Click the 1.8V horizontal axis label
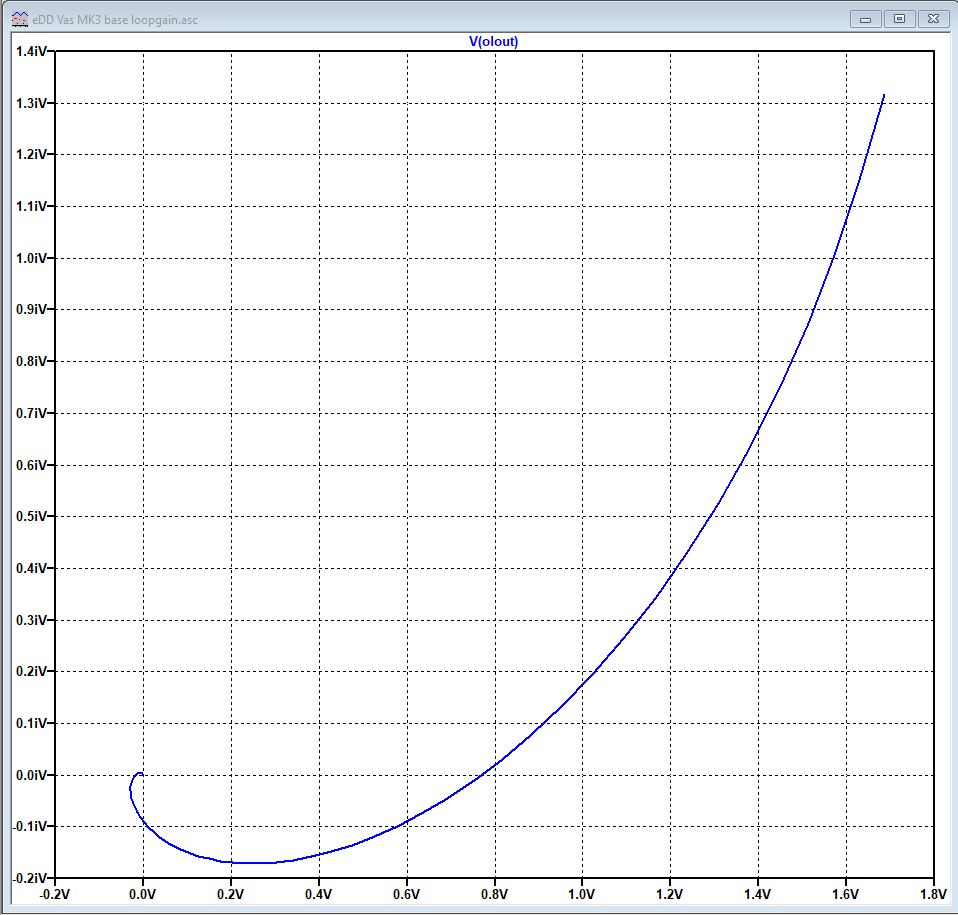The height and width of the screenshot is (915, 958). 934,894
